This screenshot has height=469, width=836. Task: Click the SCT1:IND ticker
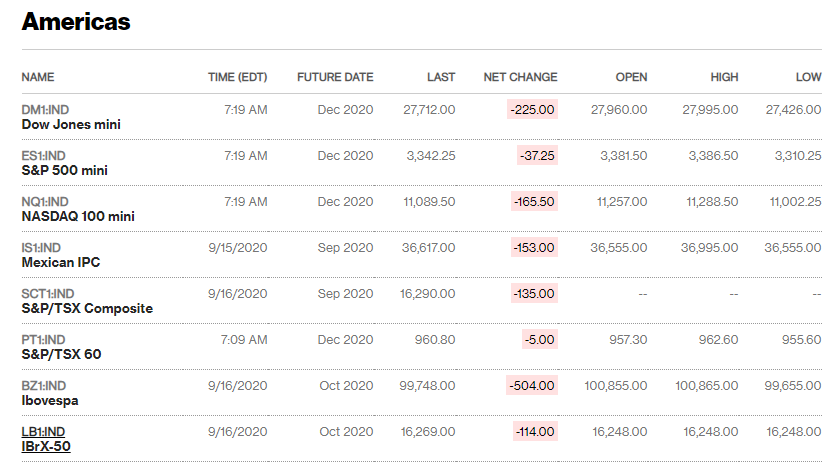(x=48, y=294)
